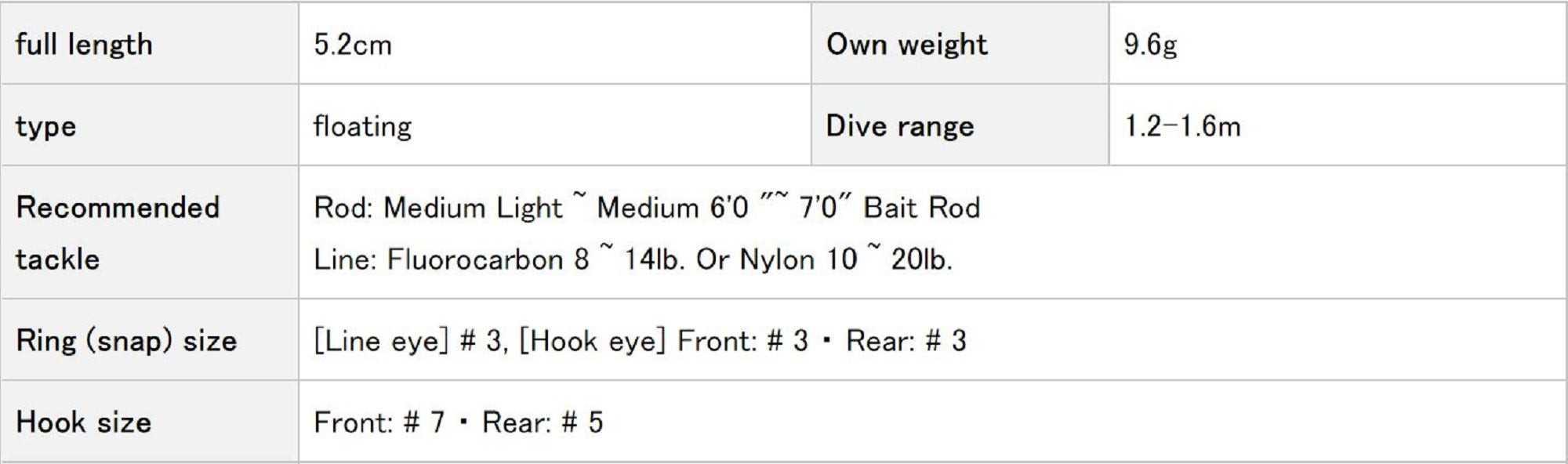The image size is (1568, 464).
Task: Select the "floating" type value
Action: 362,126
